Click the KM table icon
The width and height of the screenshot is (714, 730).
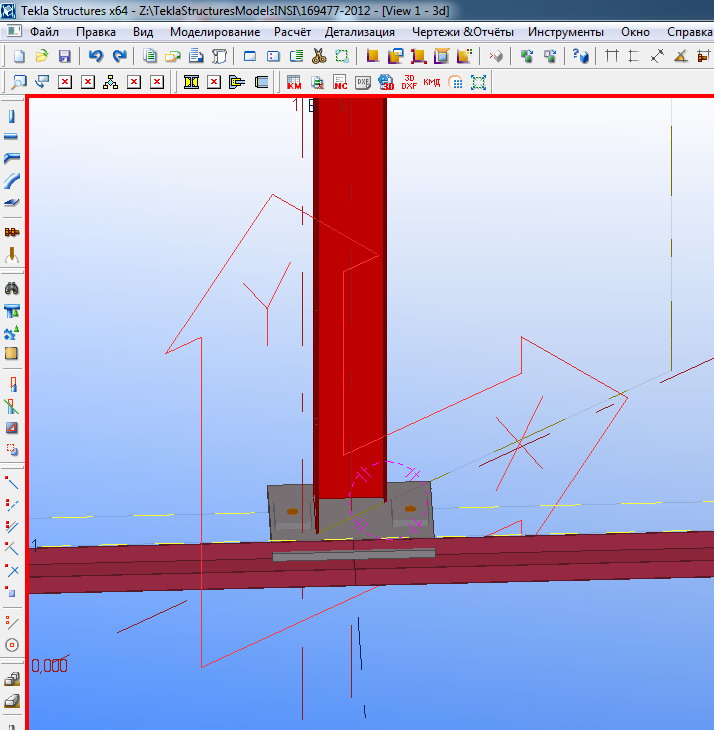pyautogui.click(x=294, y=82)
